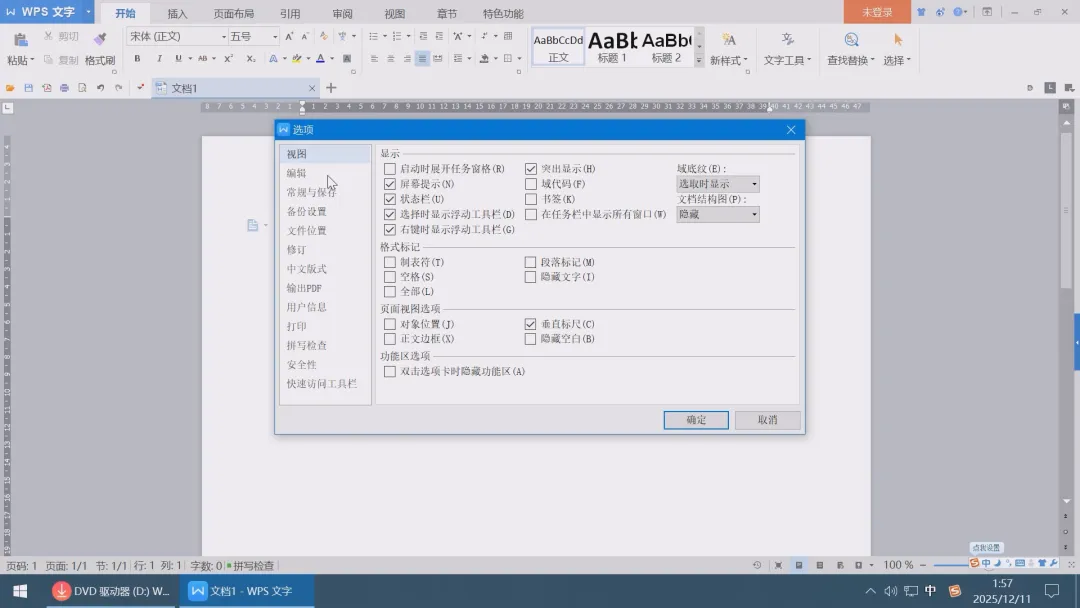Apply the 正文 style
Screen dimensions: 1080x608
point(558,47)
